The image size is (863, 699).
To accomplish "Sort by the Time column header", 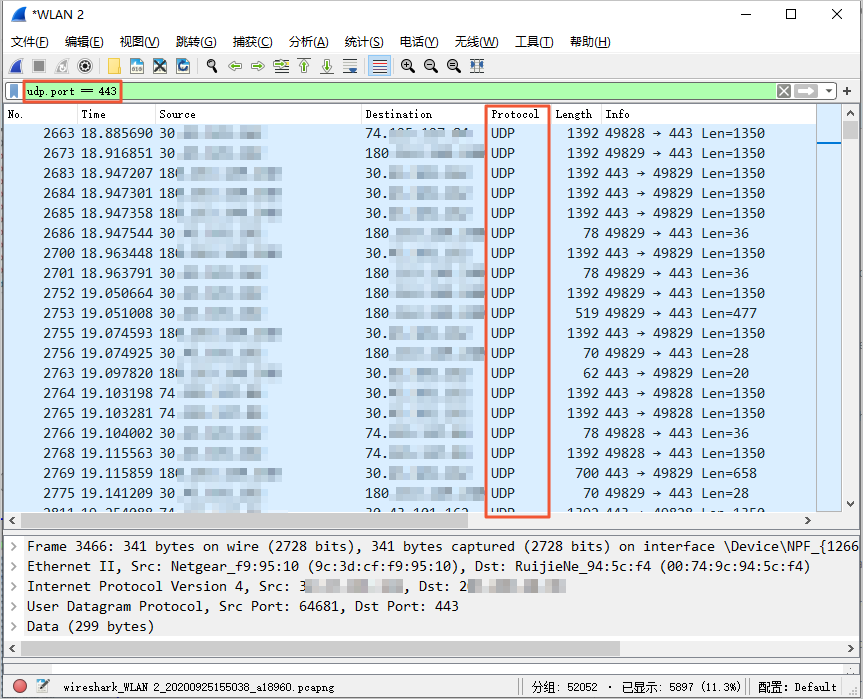I will pyautogui.click(x=116, y=114).
